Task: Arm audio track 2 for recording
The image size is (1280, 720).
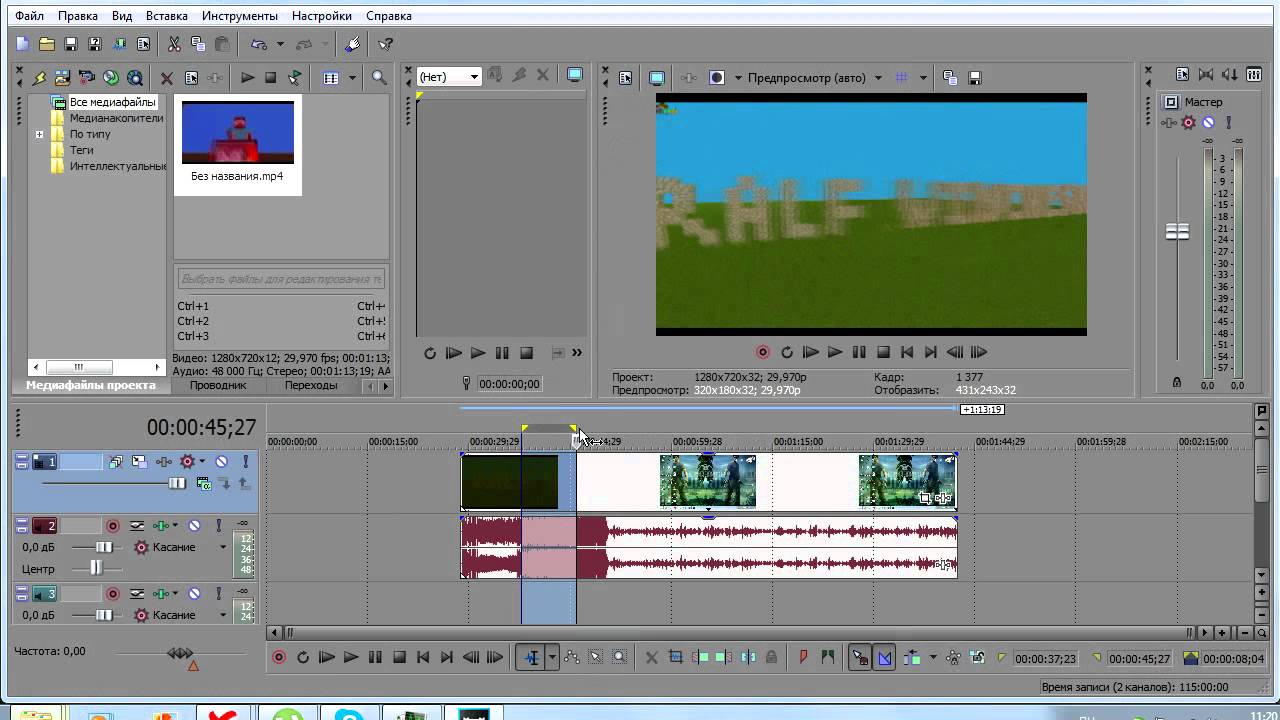Action: coord(113,525)
